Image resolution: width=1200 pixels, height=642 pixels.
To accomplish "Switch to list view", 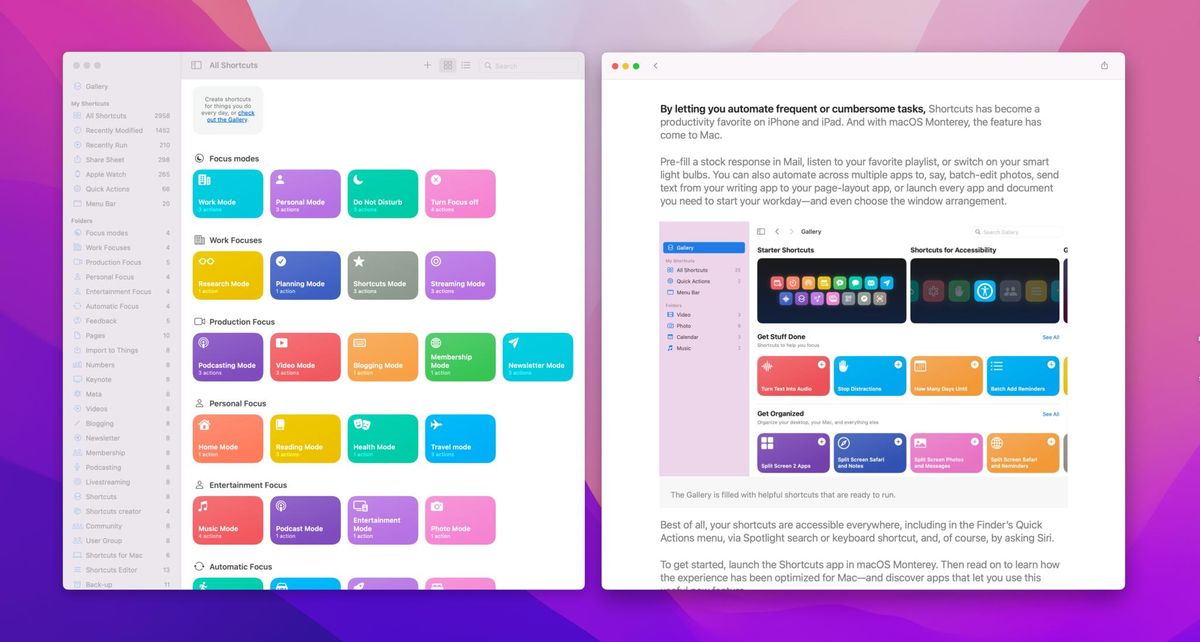I will tap(465, 64).
